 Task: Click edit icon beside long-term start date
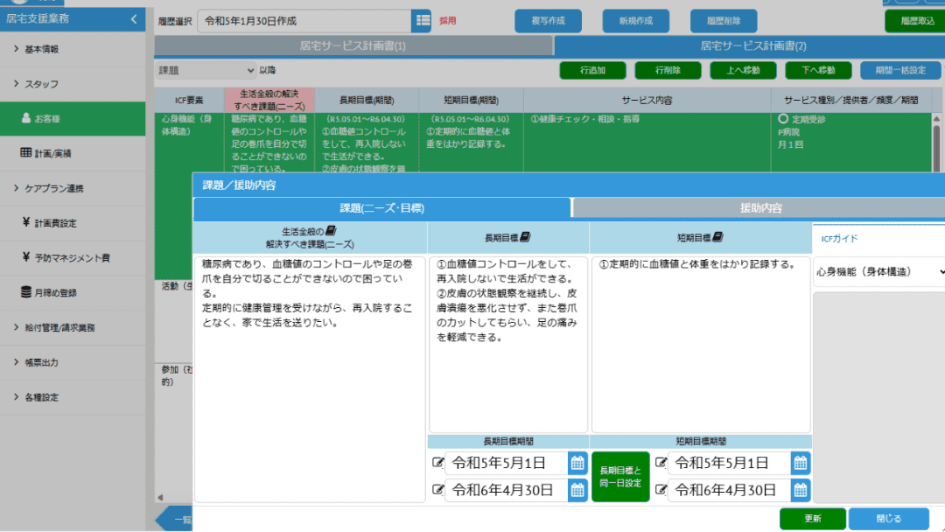[x=438, y=463]
